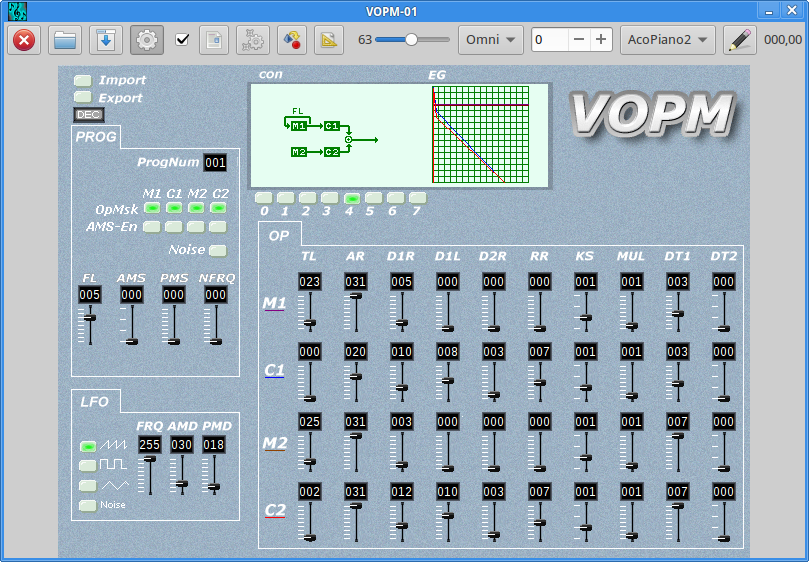Click the C2 D1R value 012
The height and width of the screenshot is (562, 809).
click(x=401, y=492)
